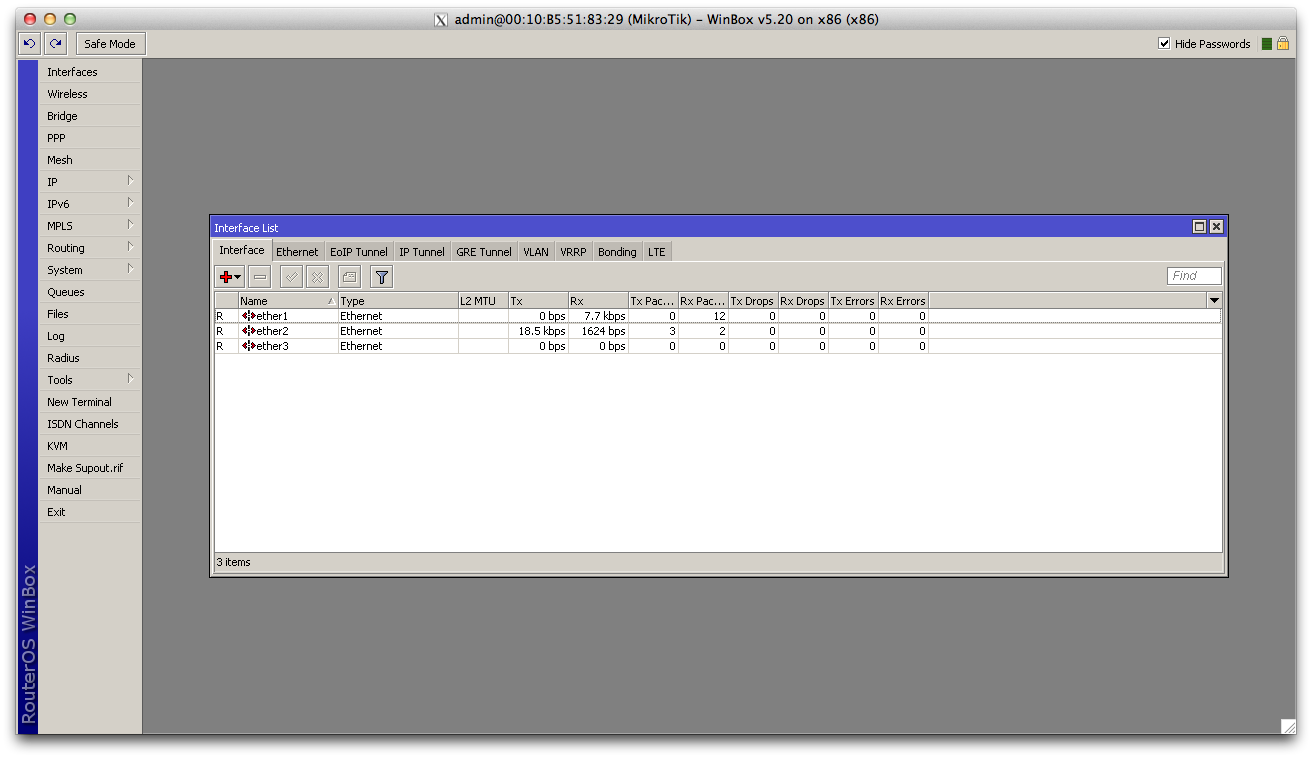Screen dimensions: 1312x758
Task: Switch to the Ethernet tab
Action: [297, 252]
